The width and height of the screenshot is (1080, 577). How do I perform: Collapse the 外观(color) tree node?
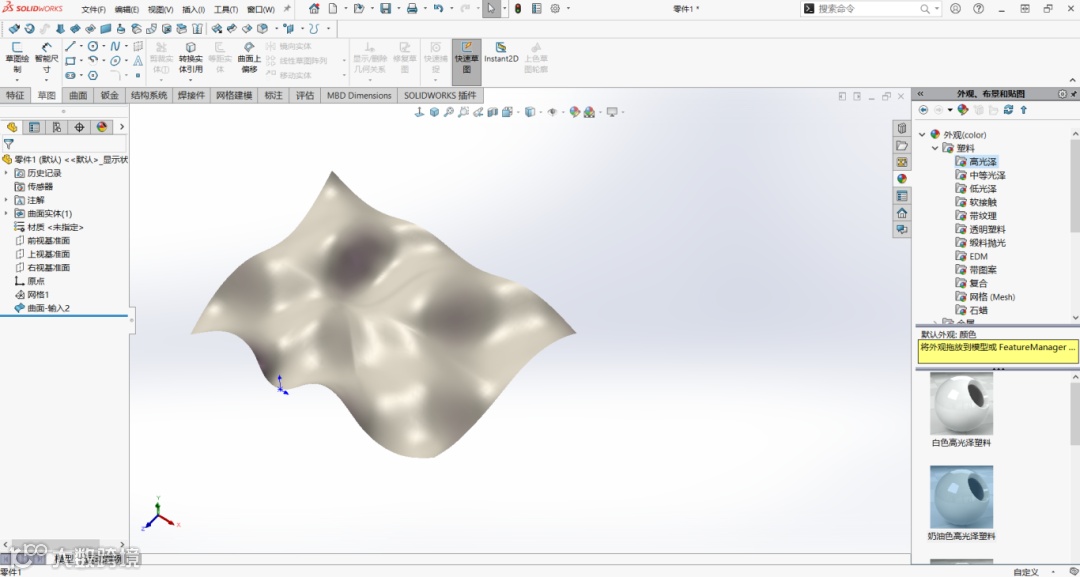(x=923, y=135)
